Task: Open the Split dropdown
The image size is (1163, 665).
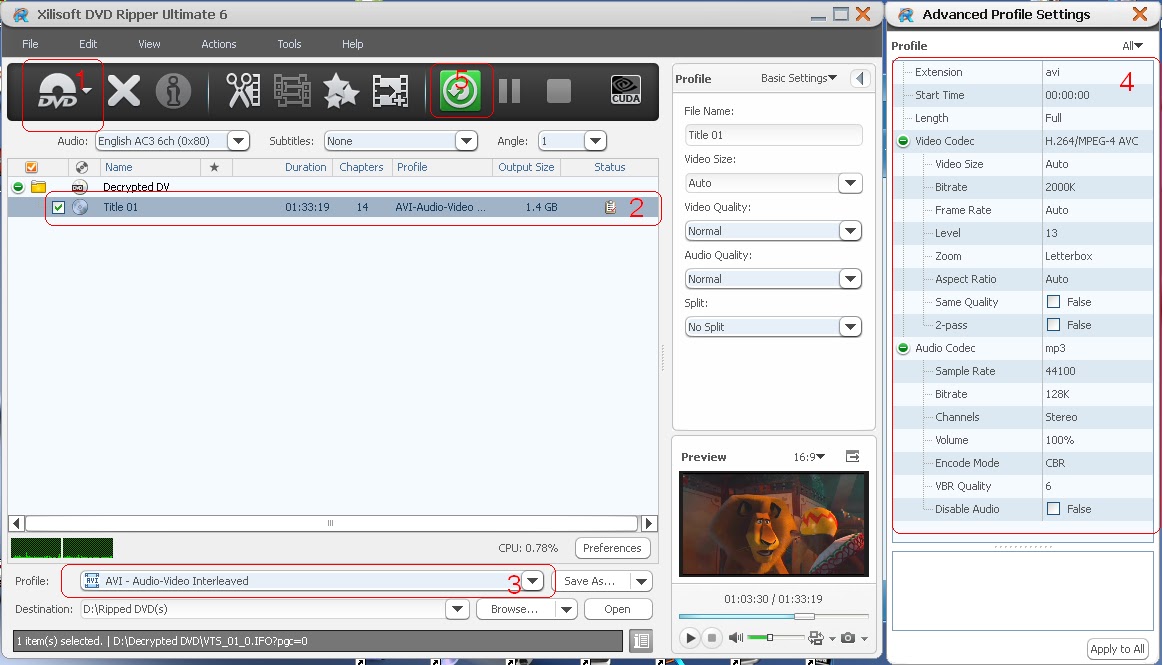Action: pyautogui.click(x=851, y=327)
